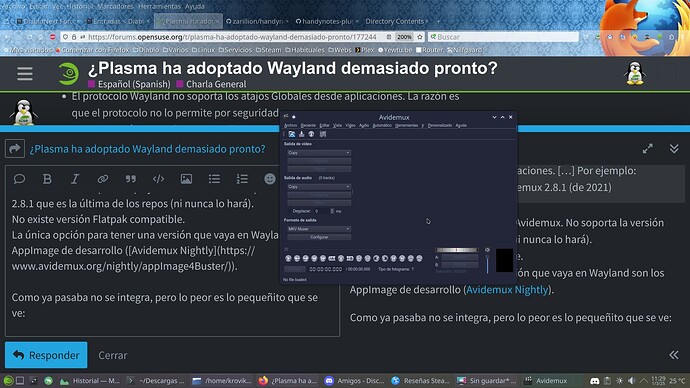Click the Español (Spanish) category link
This screenshot has height=388, width=690.
pos(129,84)
